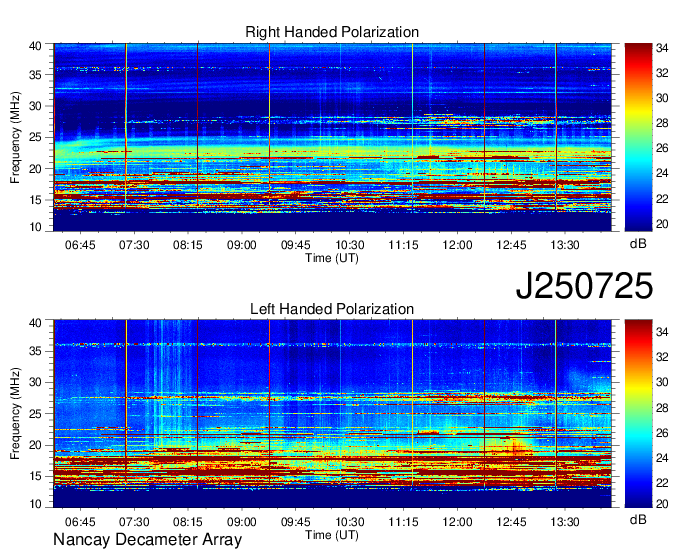Click 09:45 tick under Left Handed plot
Image resolution: width=680 pixels, height=552 pixels.
click(296, 522)
